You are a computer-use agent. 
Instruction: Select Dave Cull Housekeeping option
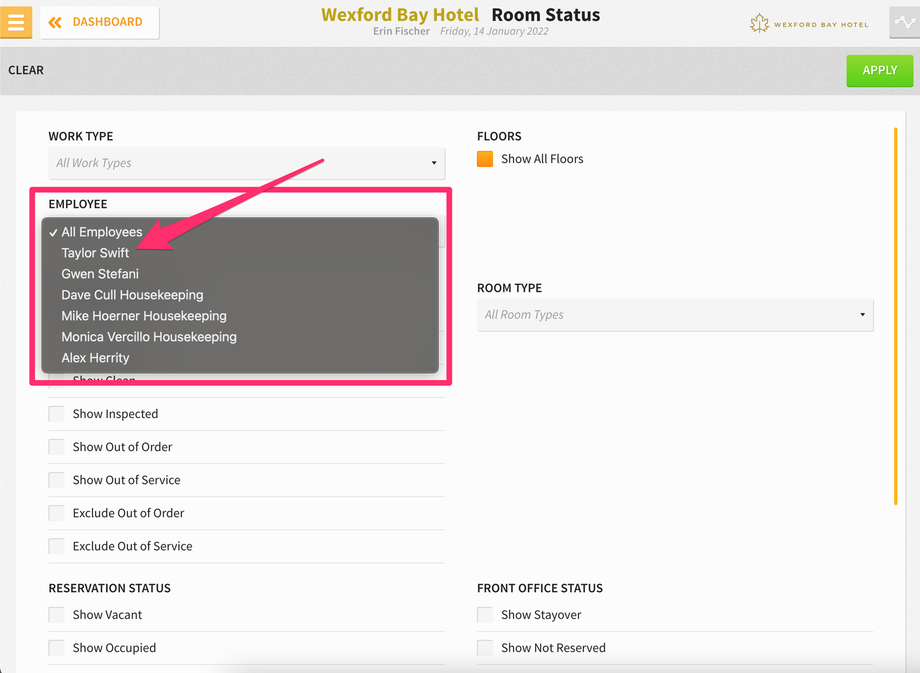240,295
